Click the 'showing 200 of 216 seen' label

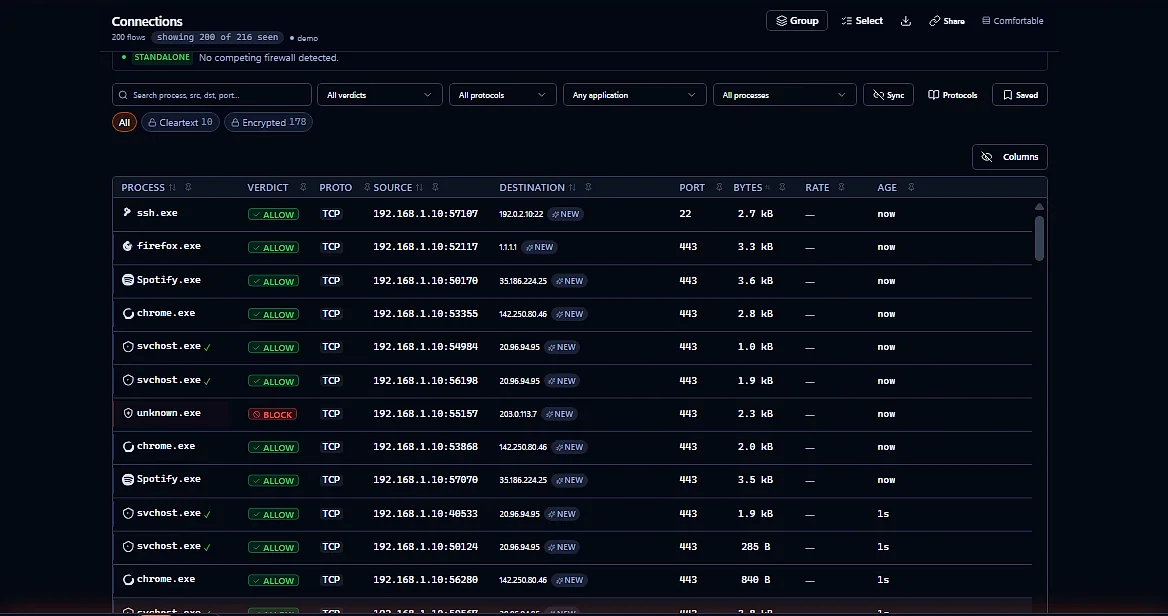pyautogui.click(x=218, y=37)
